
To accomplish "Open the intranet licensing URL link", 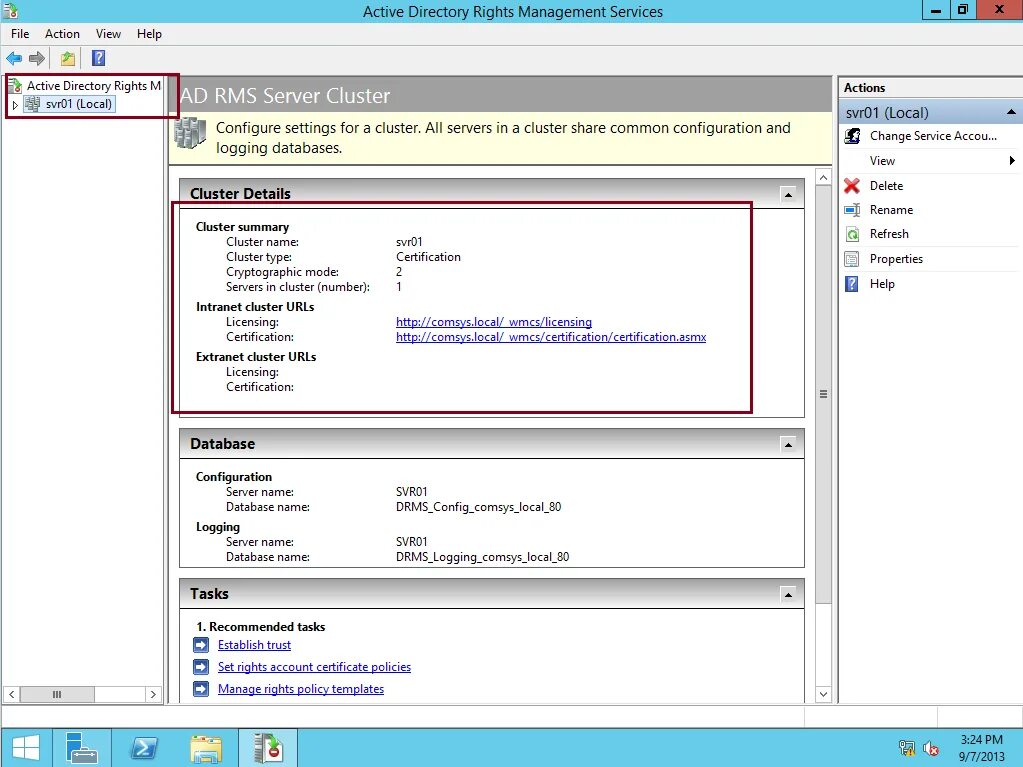I will [x=494, y=322].
